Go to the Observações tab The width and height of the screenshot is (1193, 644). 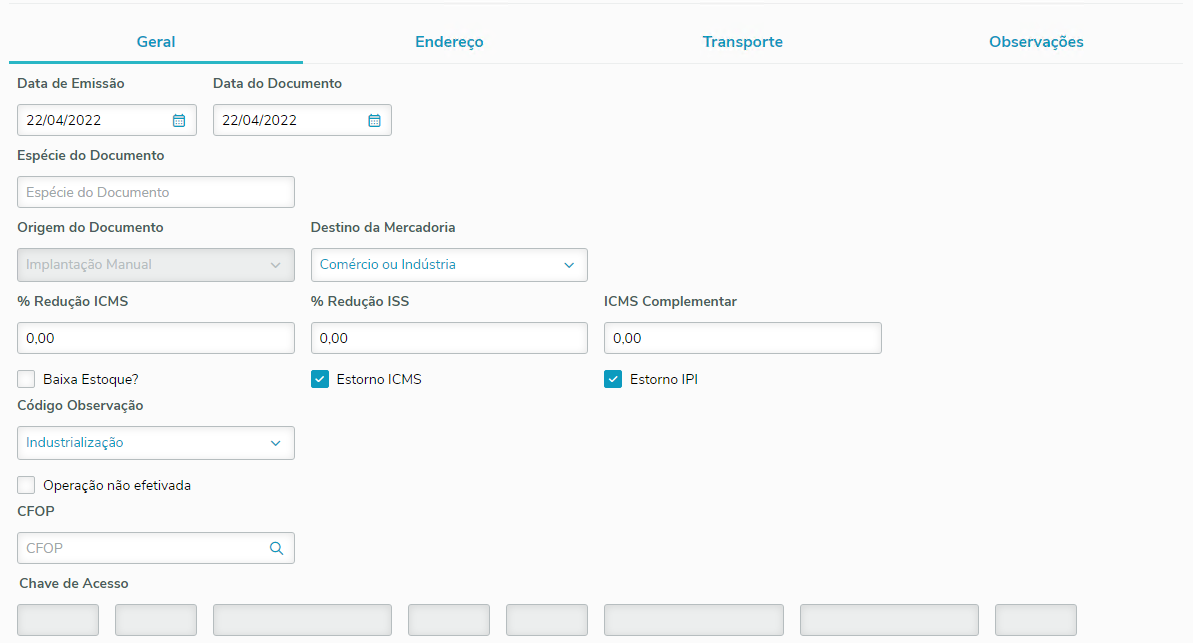1036,42
